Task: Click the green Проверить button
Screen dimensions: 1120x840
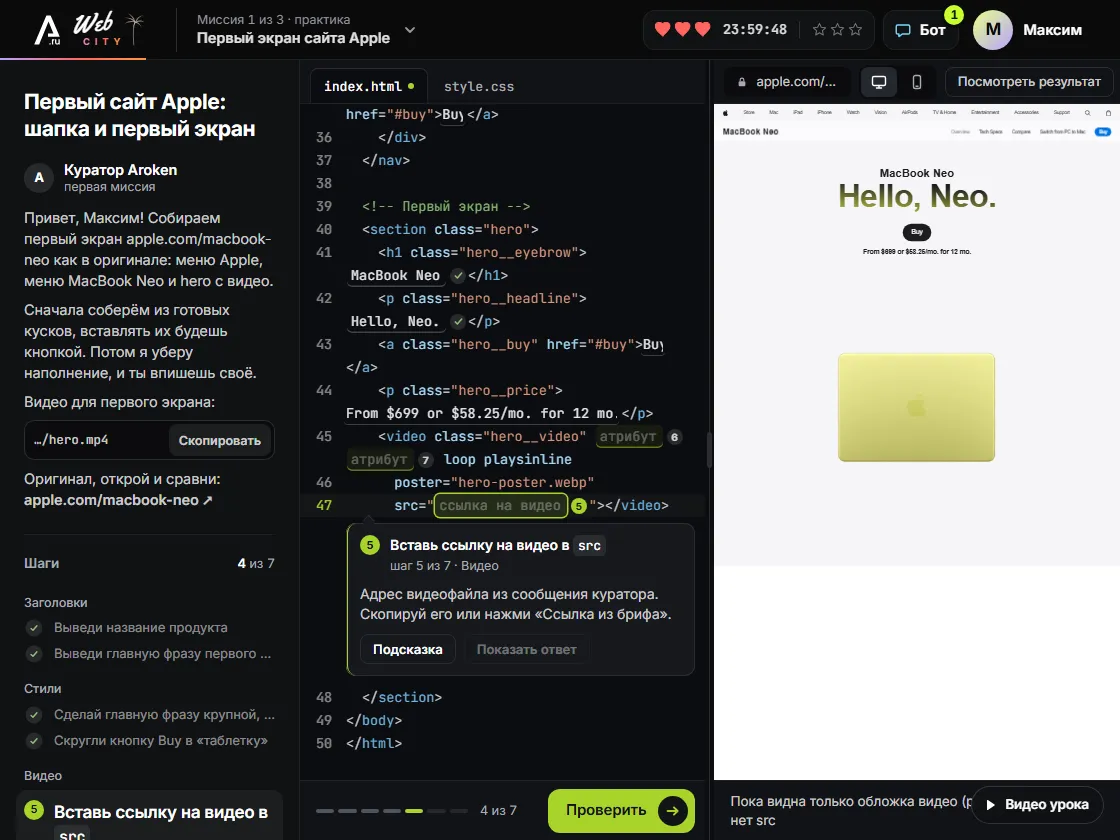Action: point(621,810)
